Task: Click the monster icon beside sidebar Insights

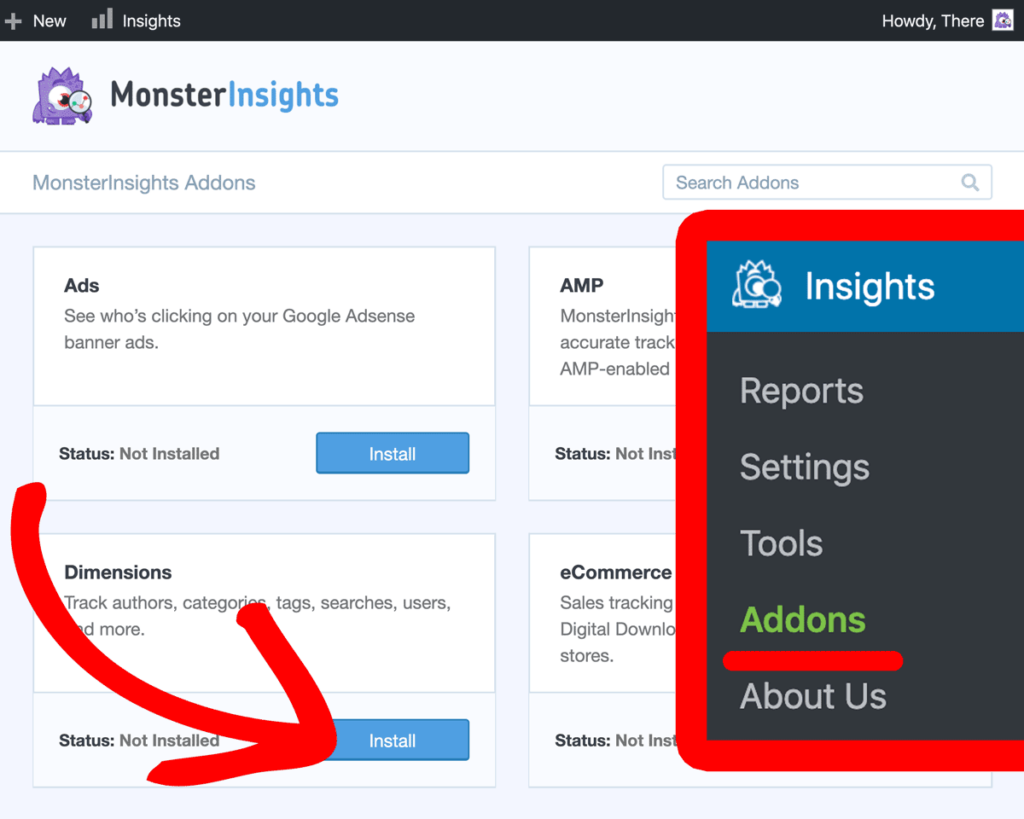Action: [x=757, y=286]
